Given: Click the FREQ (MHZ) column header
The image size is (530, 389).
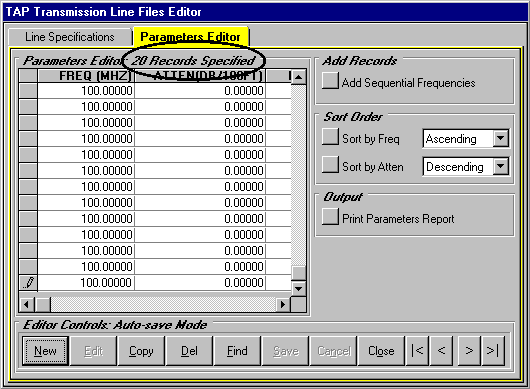Looking at the screenshot, I should [x=86, y=76].
